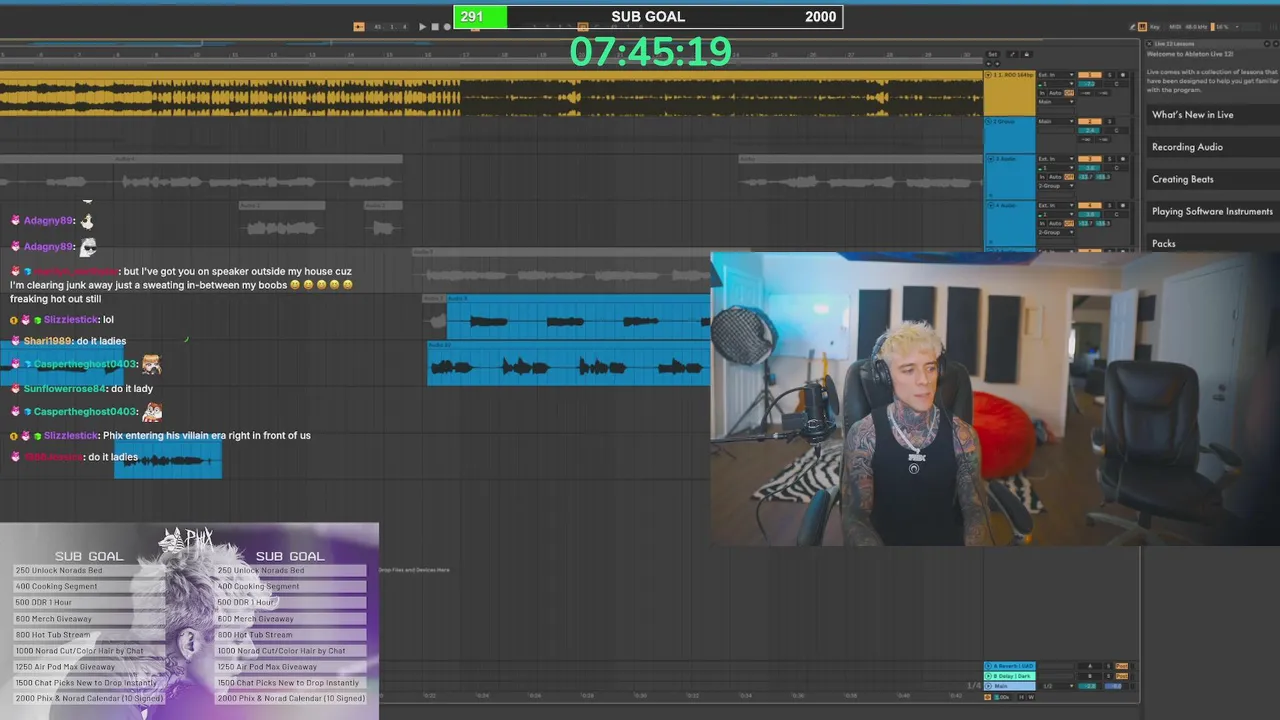Click the W width button at bottom
Screen dimensions: 1280x720
1031,697
